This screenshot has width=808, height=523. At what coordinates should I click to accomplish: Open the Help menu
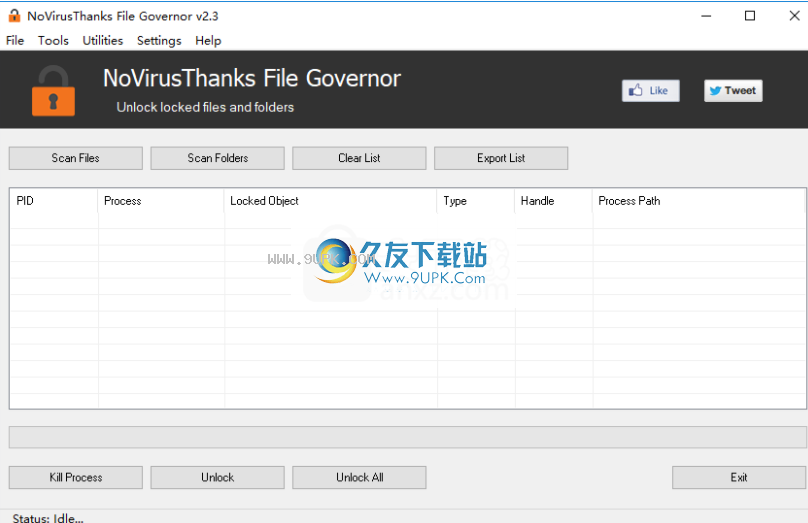tap(208, 40)
